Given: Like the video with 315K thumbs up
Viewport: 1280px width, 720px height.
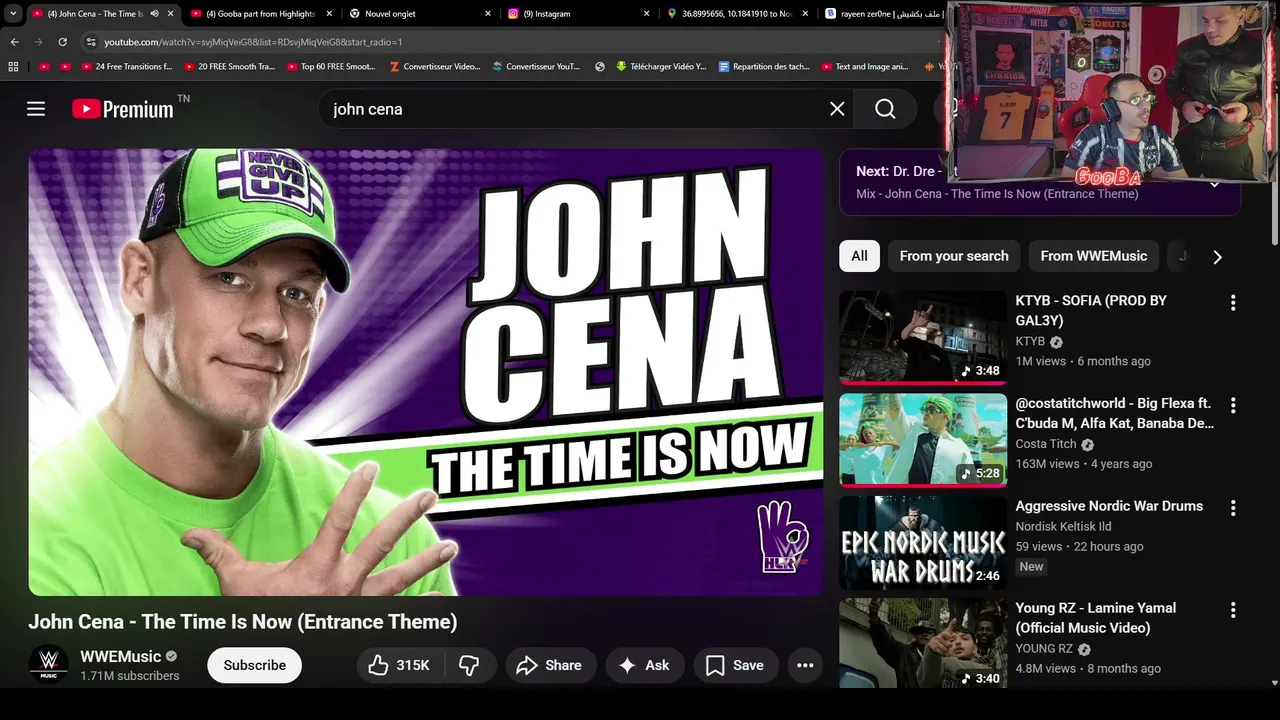Looking at the screenshot, I should 399,665.
